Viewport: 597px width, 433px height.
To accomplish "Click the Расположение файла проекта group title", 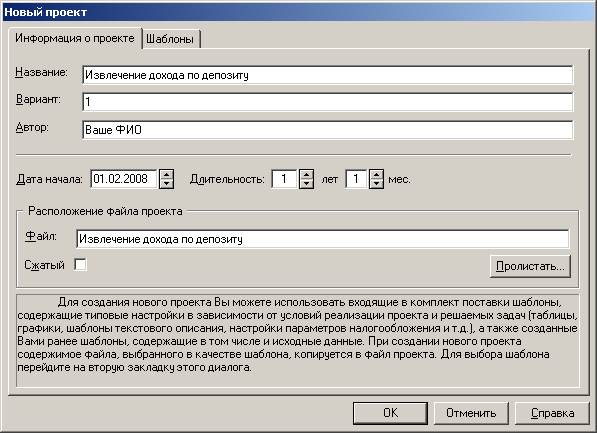I will pos(105,211).
